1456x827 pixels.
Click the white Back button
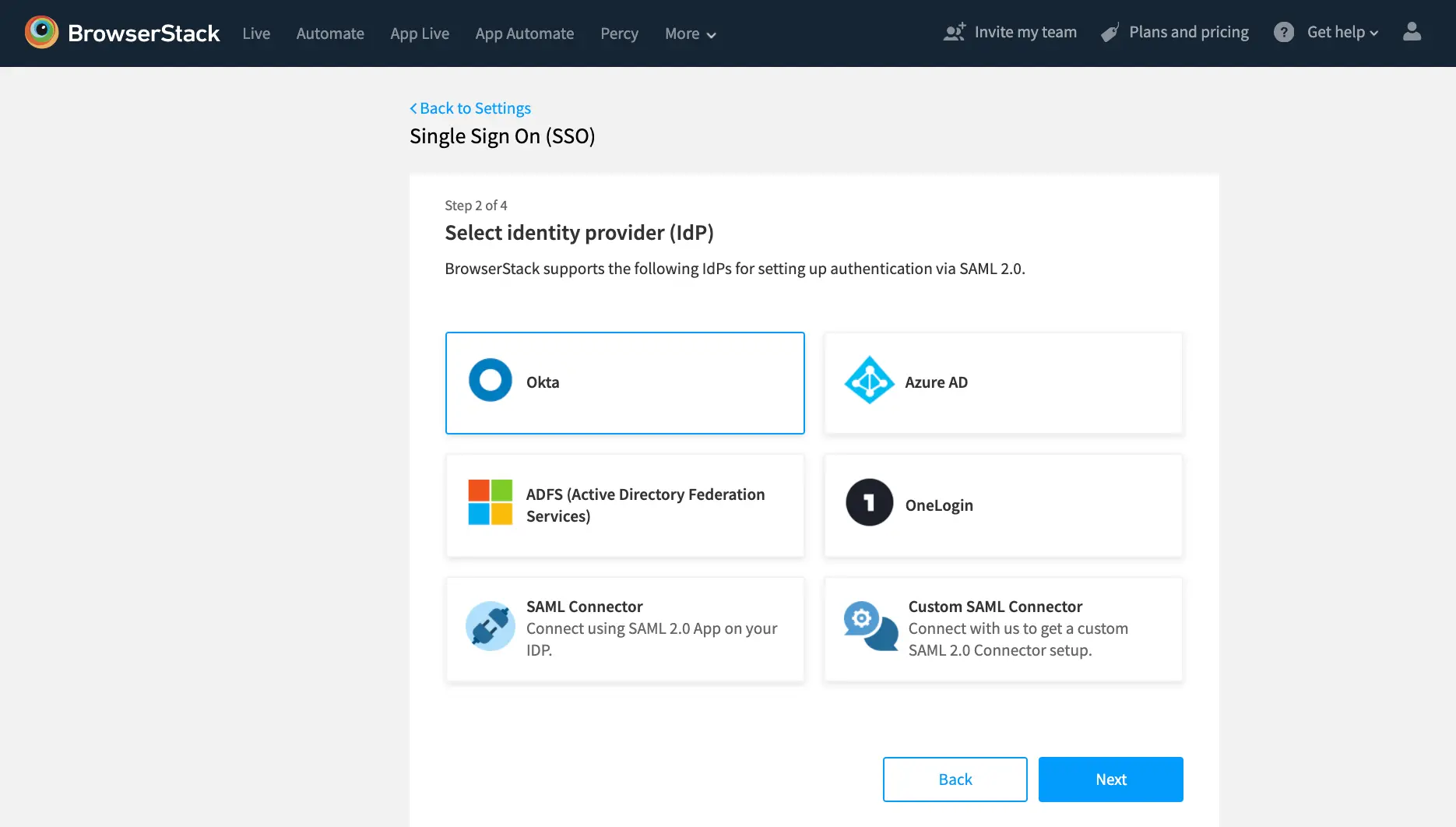tap(955, 779)
